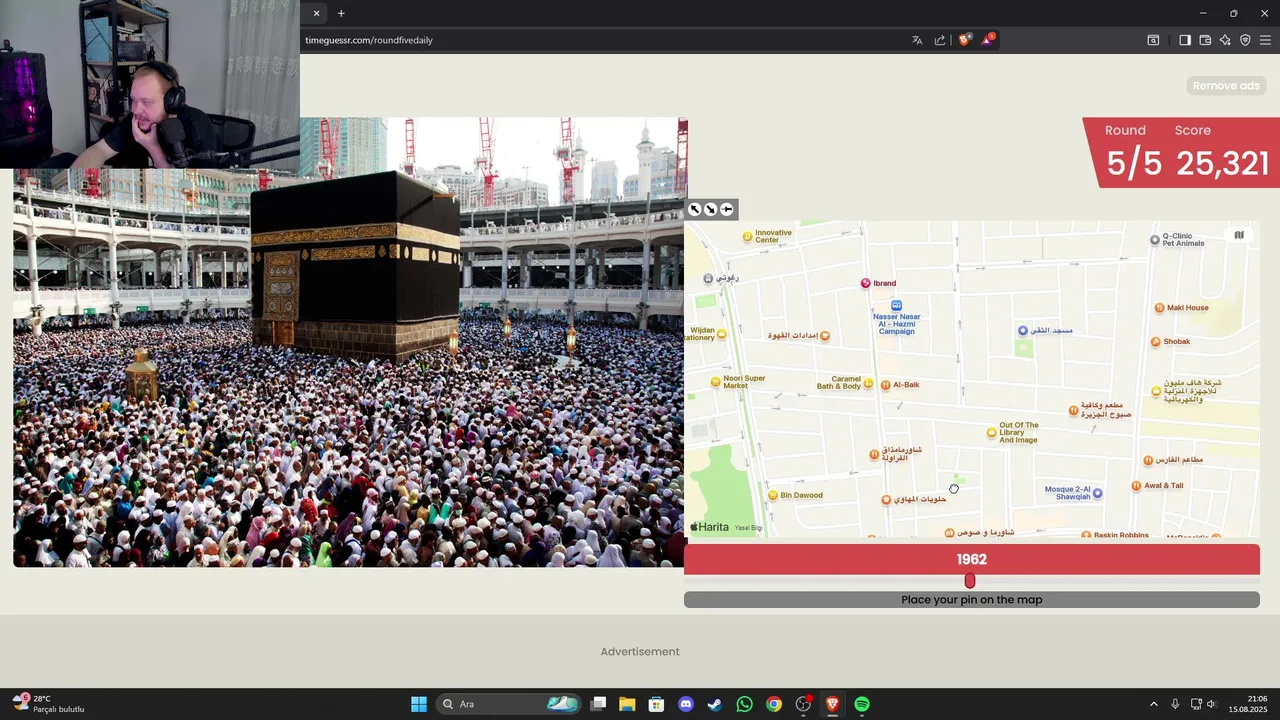Open a new browser tab

coord(341,13)
